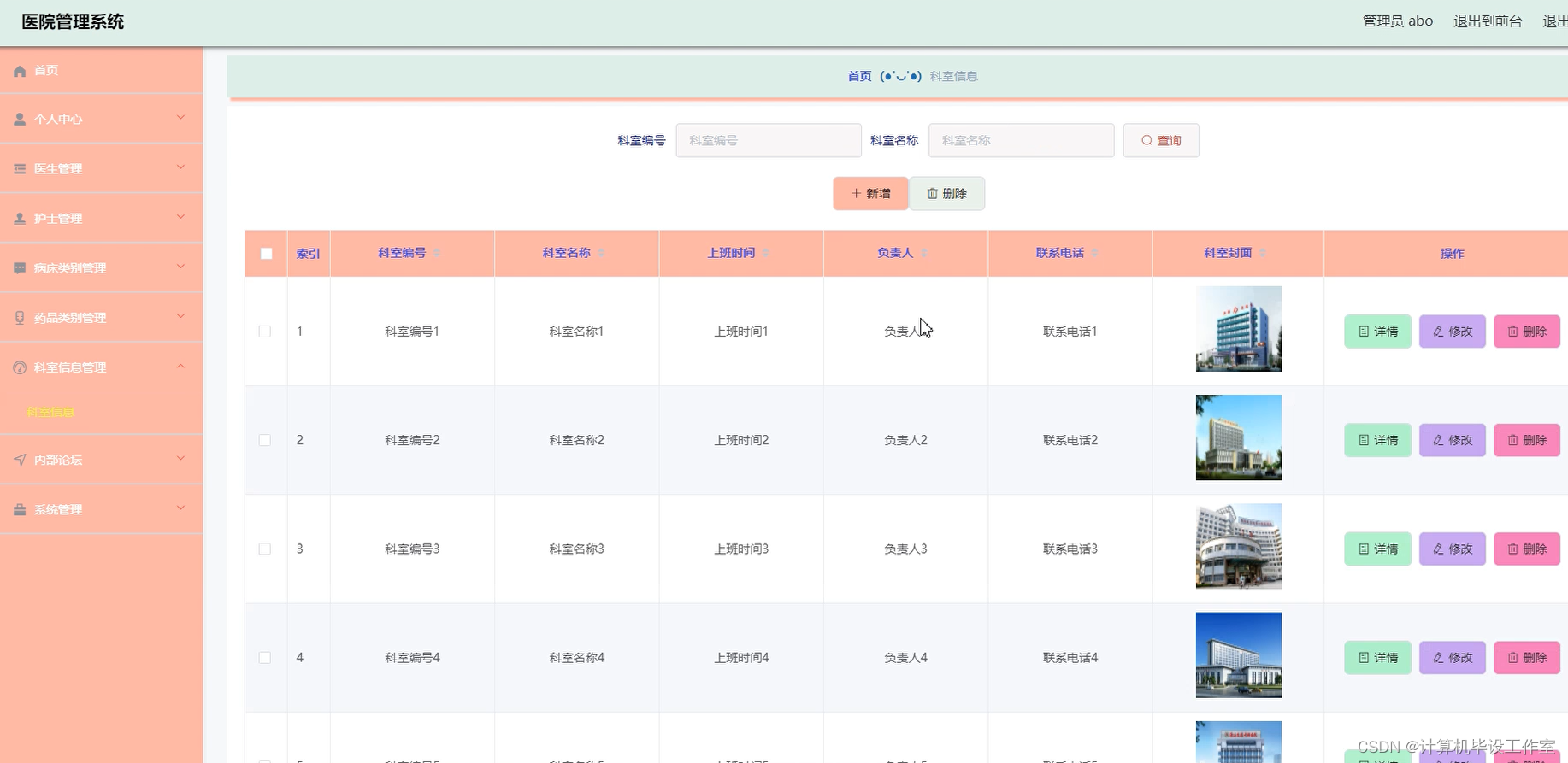Click the user icon beside 个人中心

(x=20, y=120)
